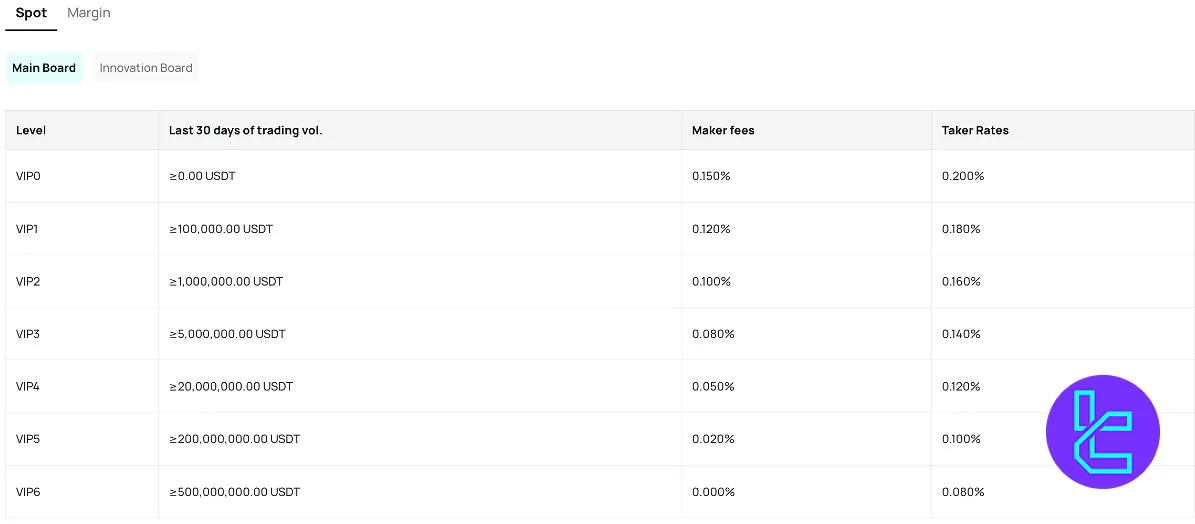Click the ≥100,000.00 USDT volume cell
The width and height of the screenshot is (1195, 524).
tap(420, 228)
